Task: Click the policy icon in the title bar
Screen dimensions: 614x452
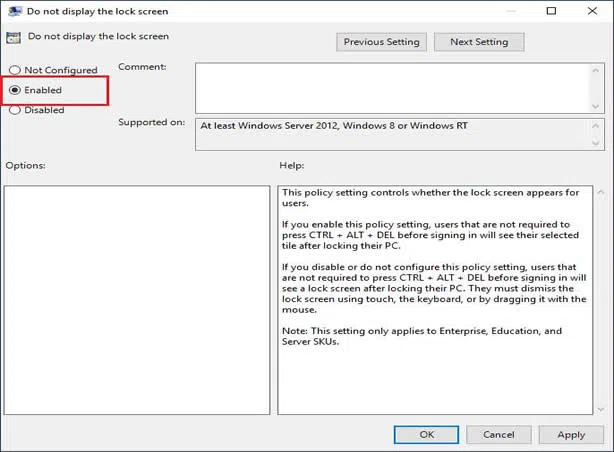Action: point(12,11)
